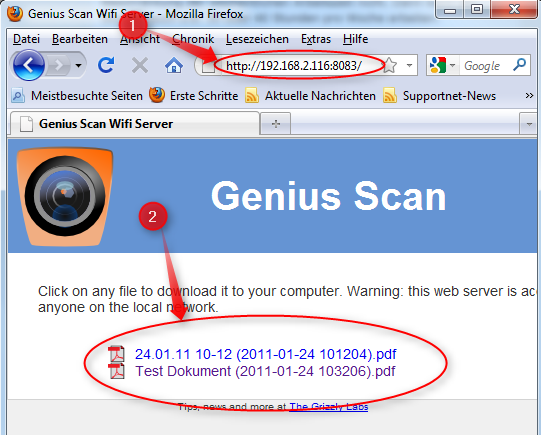541x435 pixels.
Task: Open the Erste Schritte bookmark
Action: 194,96
